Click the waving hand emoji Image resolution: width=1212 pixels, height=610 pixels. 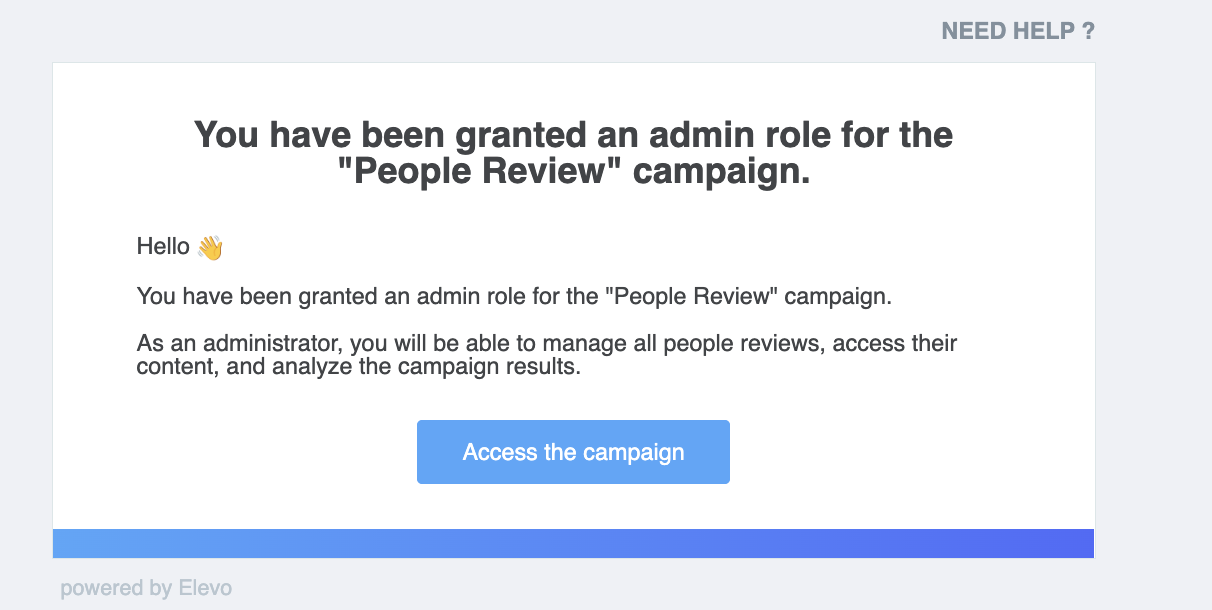[210, 247]
